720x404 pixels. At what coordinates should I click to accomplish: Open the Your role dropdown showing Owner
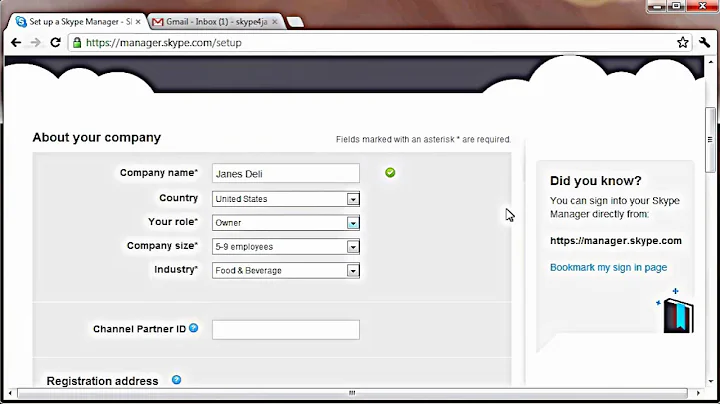pyautogui.click(x=286, y=223)
